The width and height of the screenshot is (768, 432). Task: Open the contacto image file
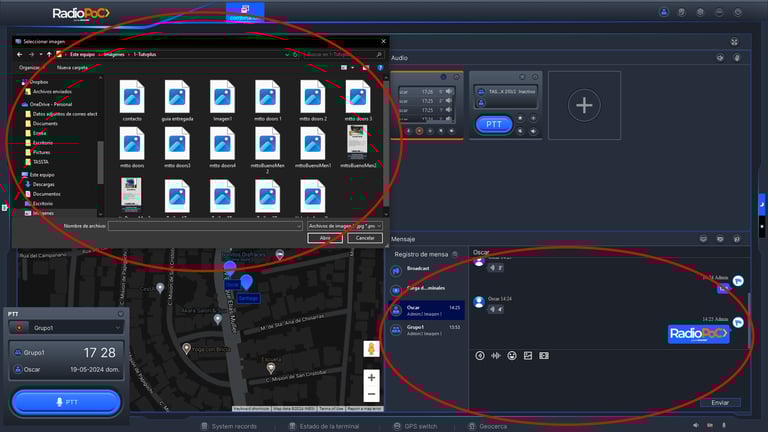tap(132, 101)
